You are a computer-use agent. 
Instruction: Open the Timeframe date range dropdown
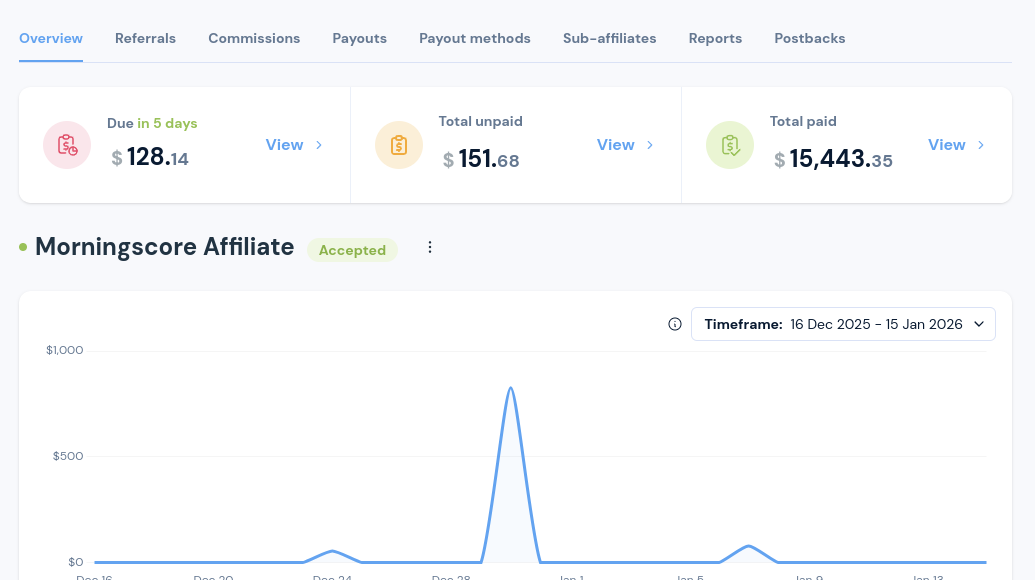pyautogui.click(x=843, y=324)
